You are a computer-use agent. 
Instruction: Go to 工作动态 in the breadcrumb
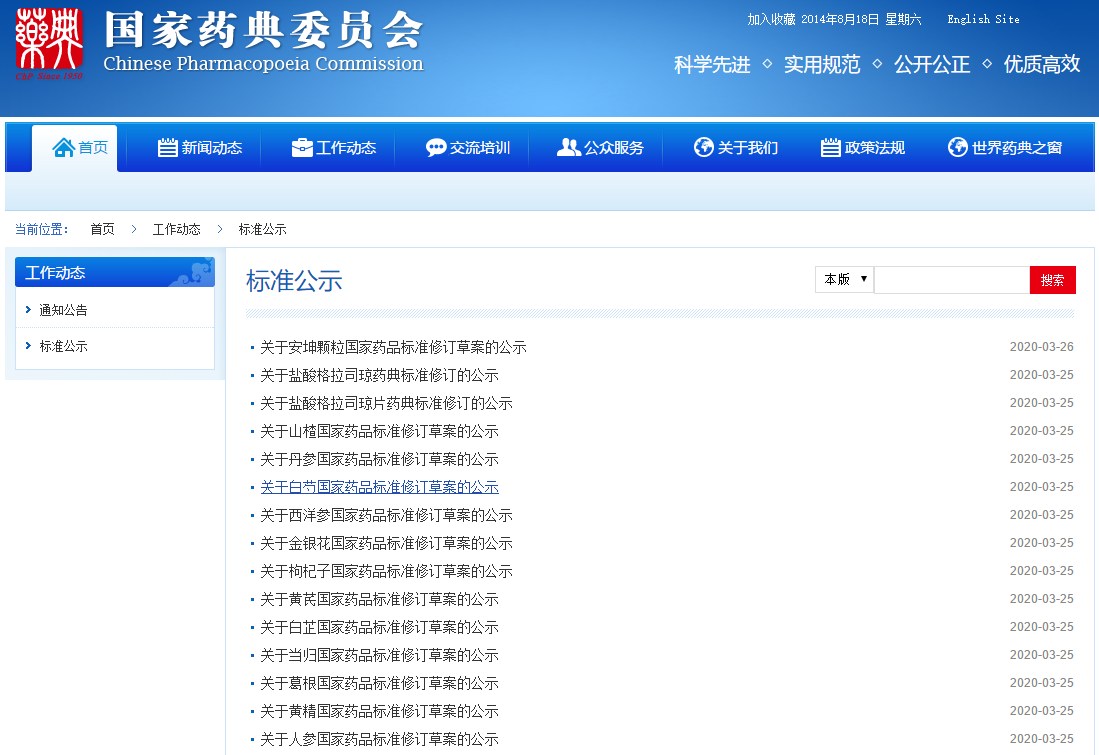point(176,229)
